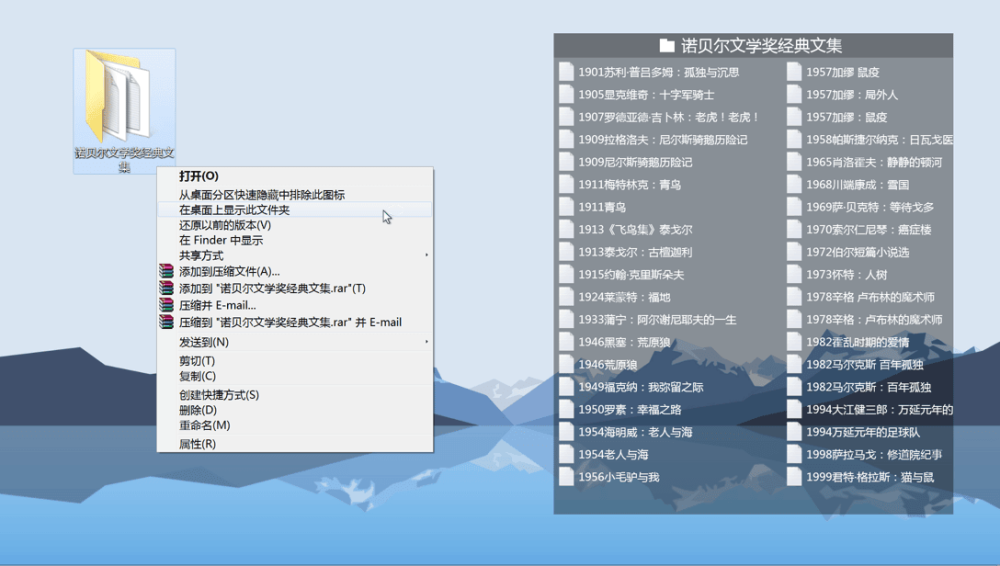Image resolution: width=1000 pixels, height=566 pixels.
Task: Click the file icon for 1946荒原狼
Action: pyautogui.click(x=566, y=364)
